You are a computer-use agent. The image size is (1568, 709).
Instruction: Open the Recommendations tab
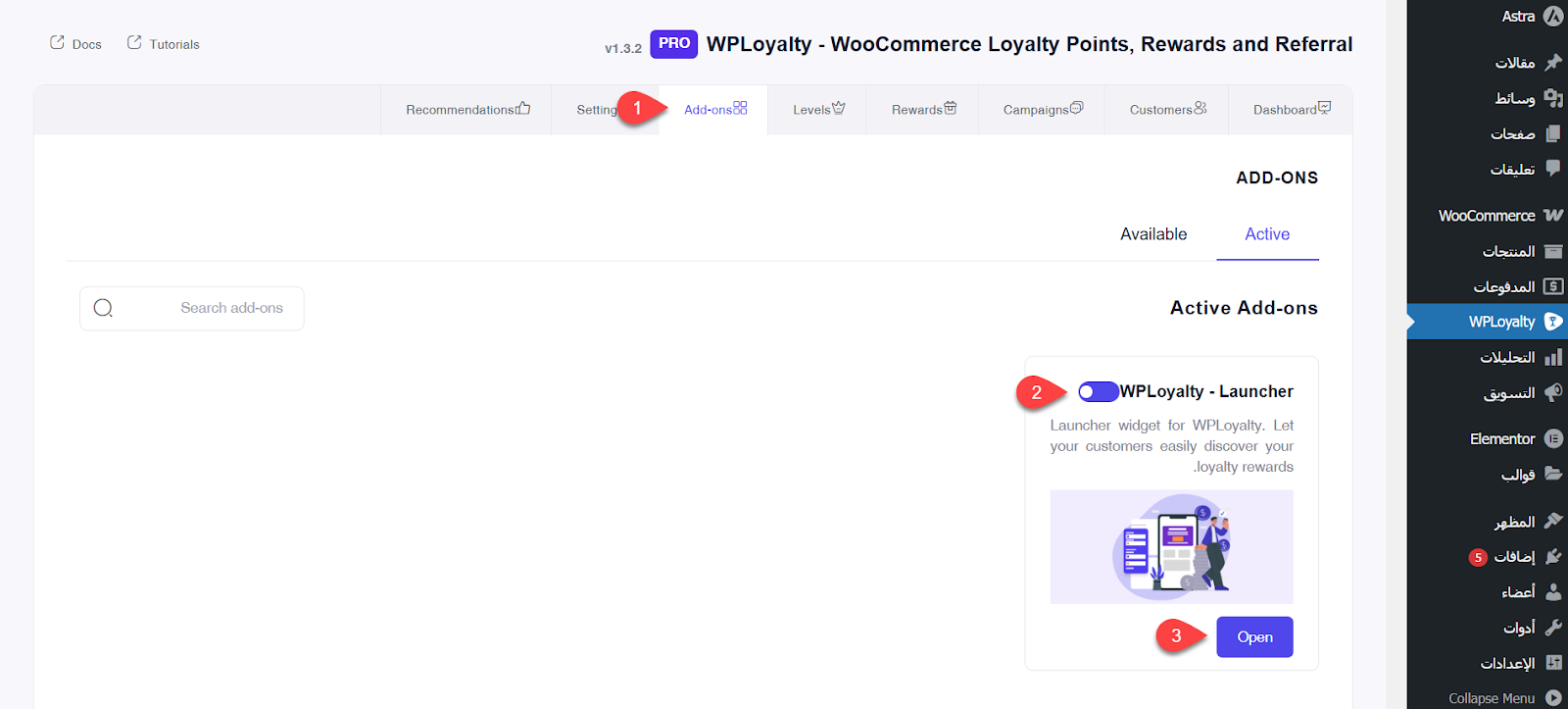pyautogui.click(x=467, y=110)
